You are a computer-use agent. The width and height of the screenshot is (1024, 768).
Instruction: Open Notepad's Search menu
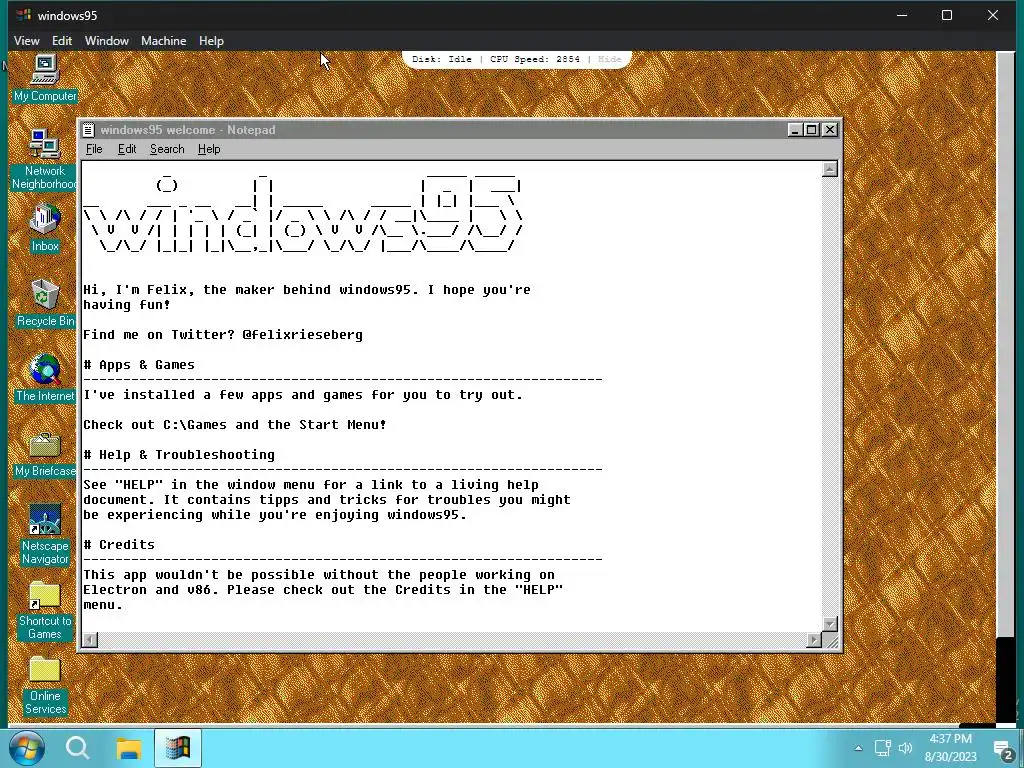pos(167,149)
